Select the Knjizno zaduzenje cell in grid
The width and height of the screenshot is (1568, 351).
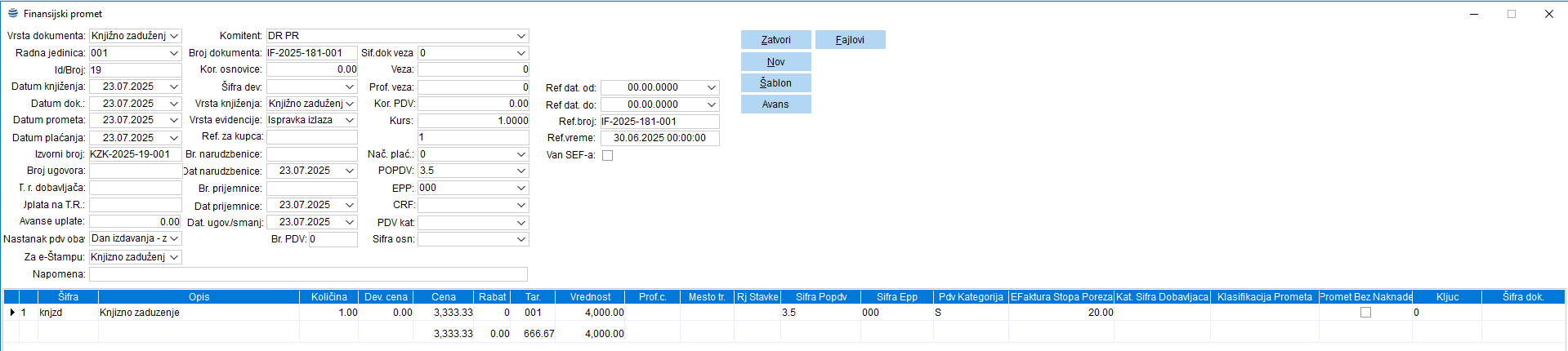pos(198,313)
